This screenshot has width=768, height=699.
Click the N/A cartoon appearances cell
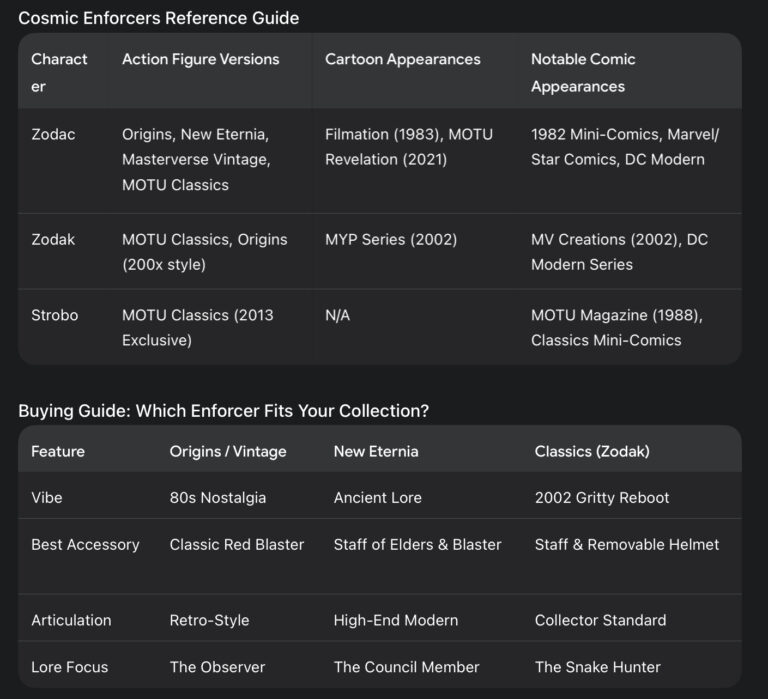[x=337, y=315]
